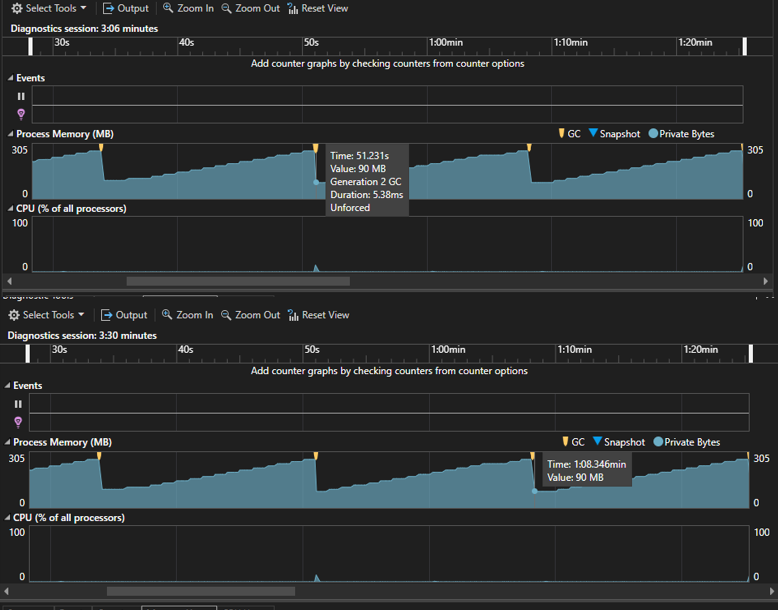The image size is (778, 610).
Task: Open the Select Tools dropdown in the lower panel
Action: tap(46, 315)
